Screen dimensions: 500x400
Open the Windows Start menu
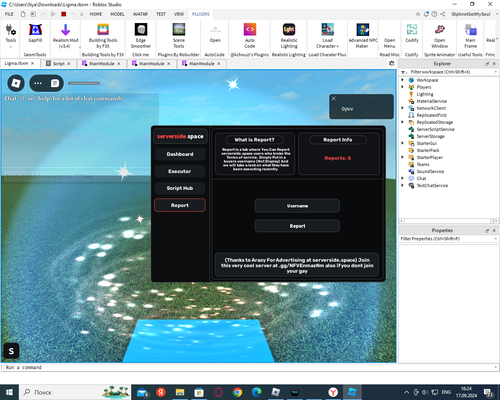pyautogui.click(x=9, y=392)
